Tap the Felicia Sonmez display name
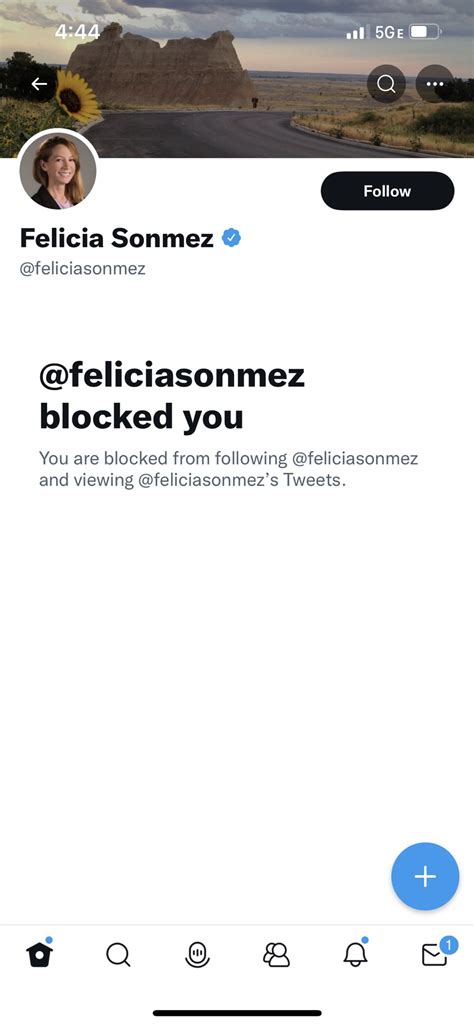Image resolution: width=474 pixels, height=1026 pixels. [x=117, y=238]
